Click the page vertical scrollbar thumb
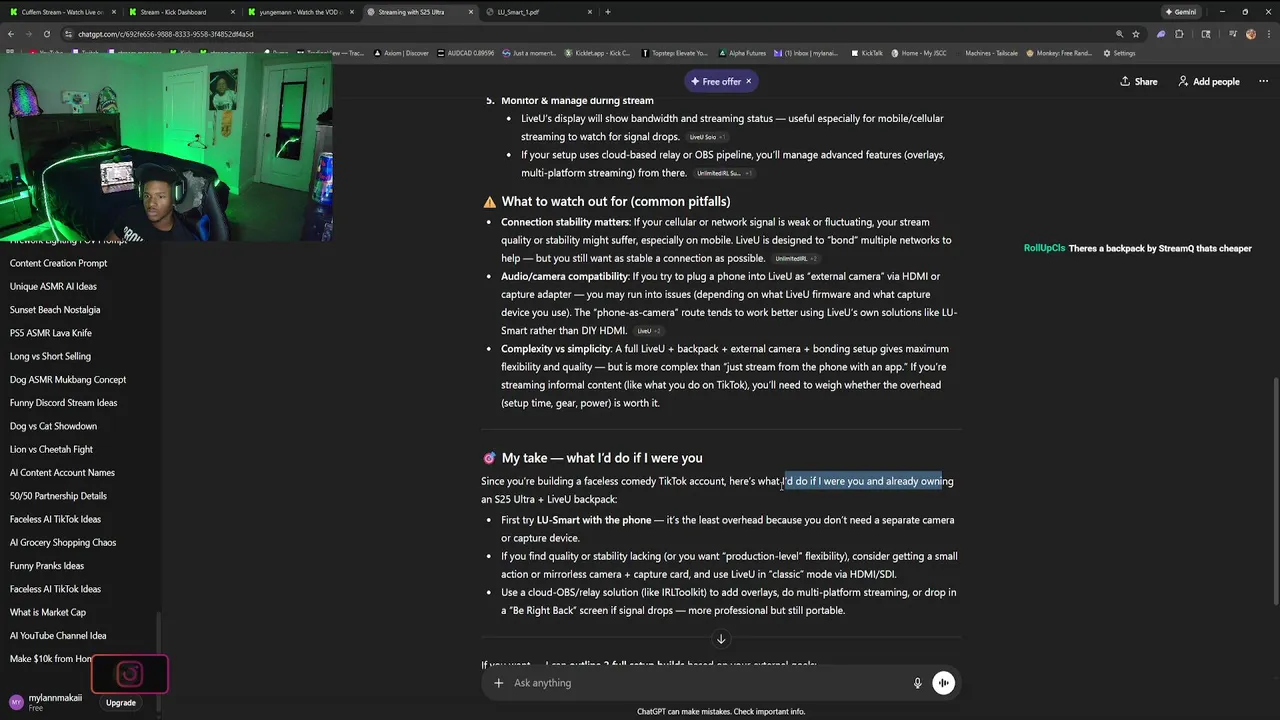This screenshot has height=720, width=1280. (1276, 491)
